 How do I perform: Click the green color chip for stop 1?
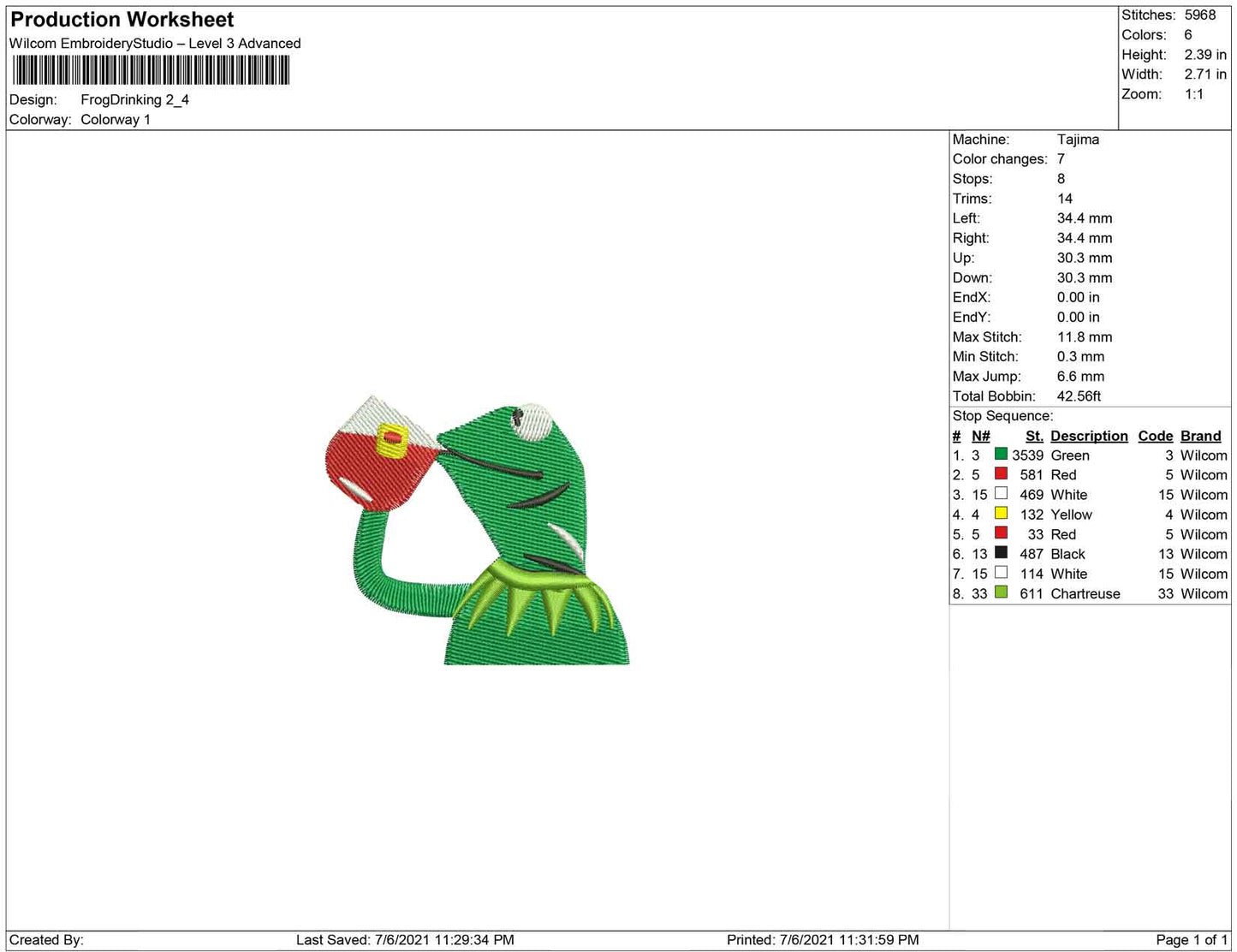coord(1000,455)
